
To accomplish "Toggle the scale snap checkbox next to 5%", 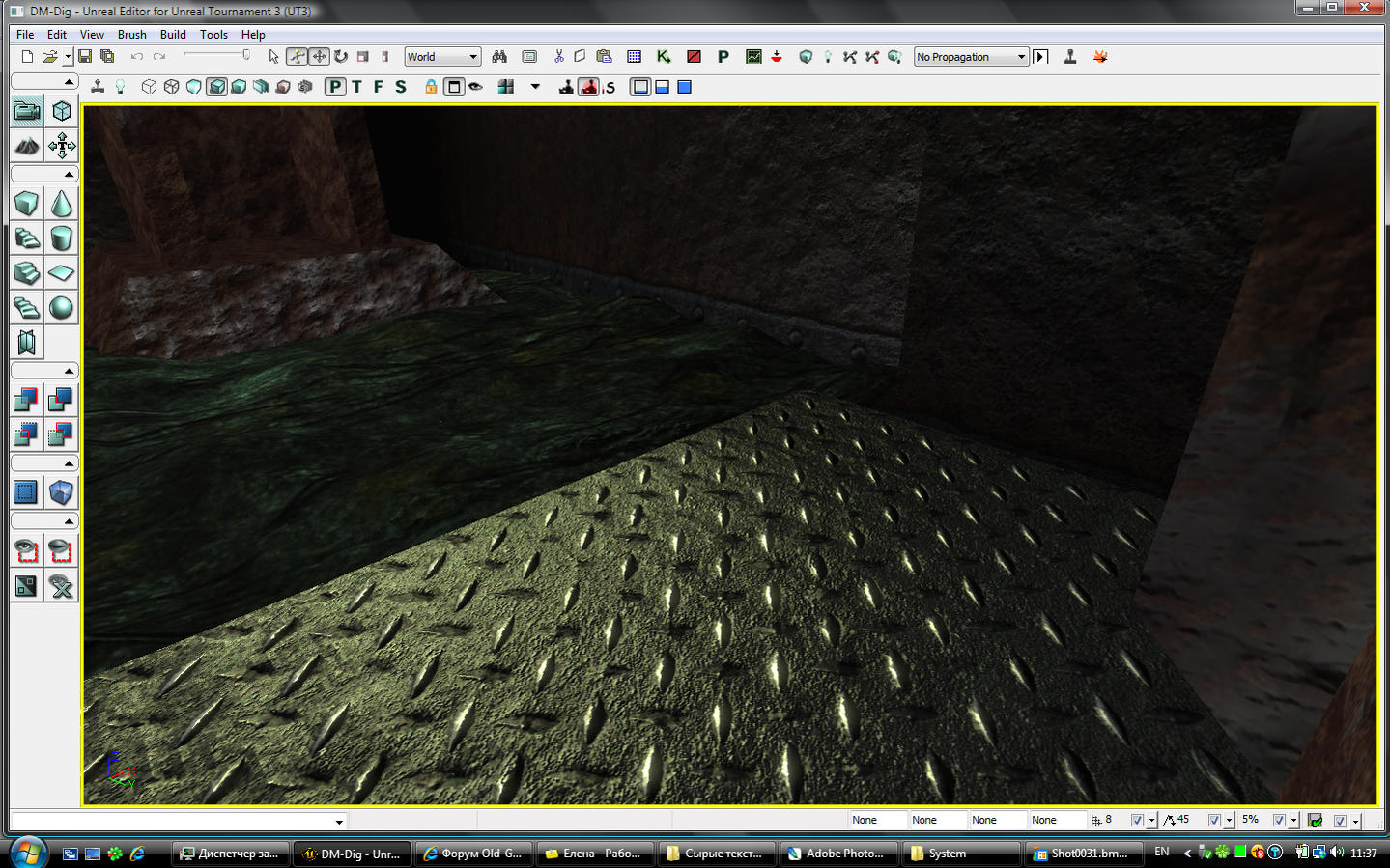I will 1279,821.
